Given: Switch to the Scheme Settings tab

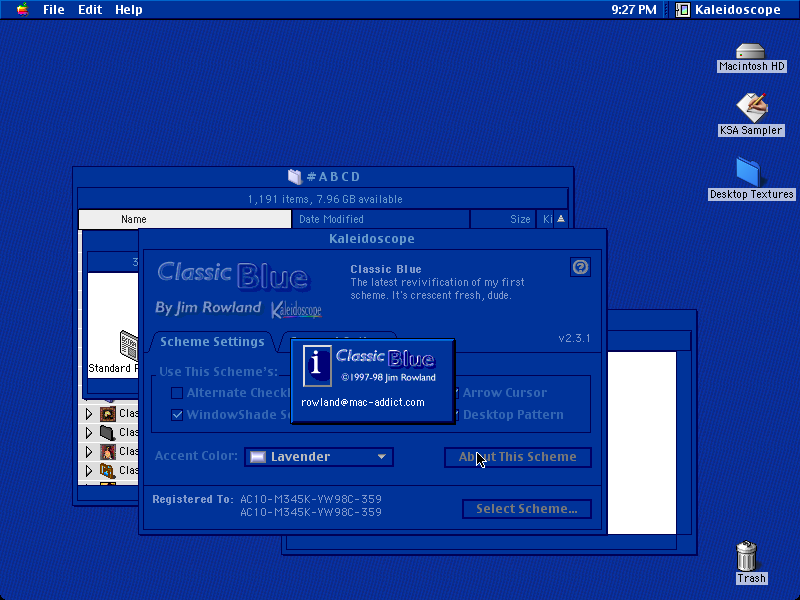Looking at the screenshot, I should point(212,342).
